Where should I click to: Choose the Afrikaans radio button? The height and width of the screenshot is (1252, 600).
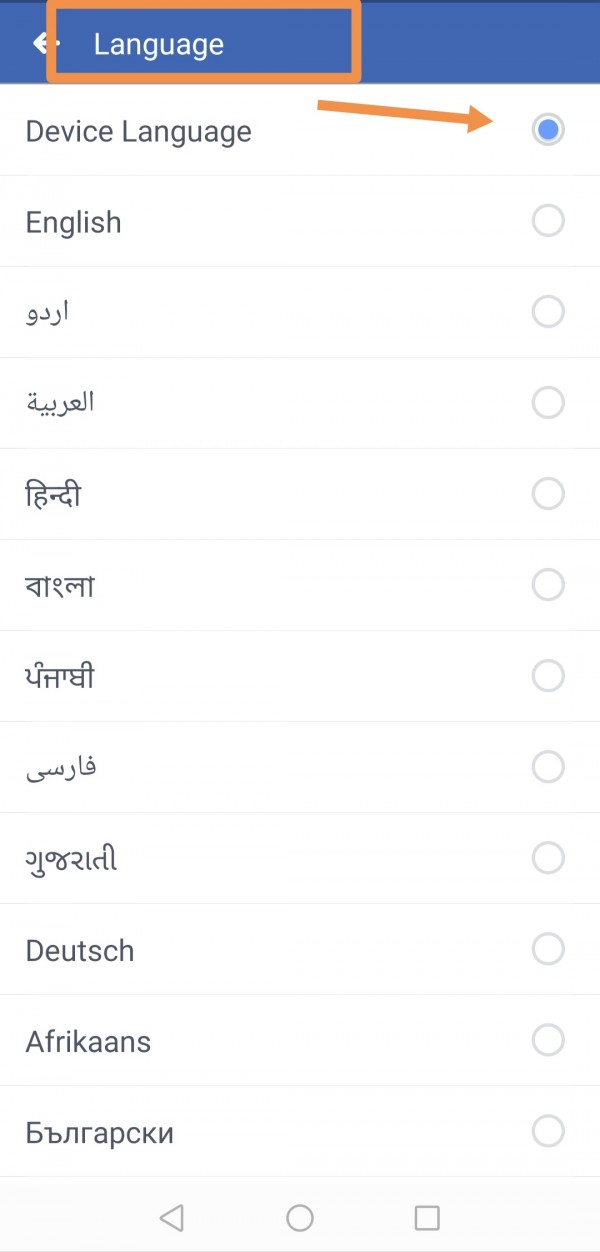[x=547, y=1040]
